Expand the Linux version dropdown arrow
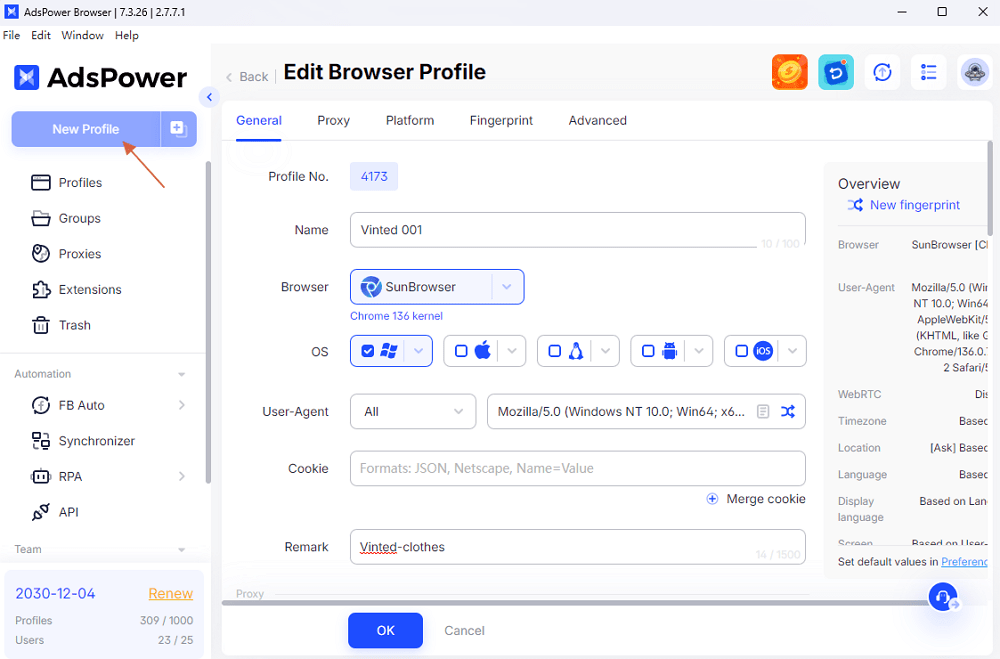The height and width of the screenshot is (659, 1000). tap(605, 351)
